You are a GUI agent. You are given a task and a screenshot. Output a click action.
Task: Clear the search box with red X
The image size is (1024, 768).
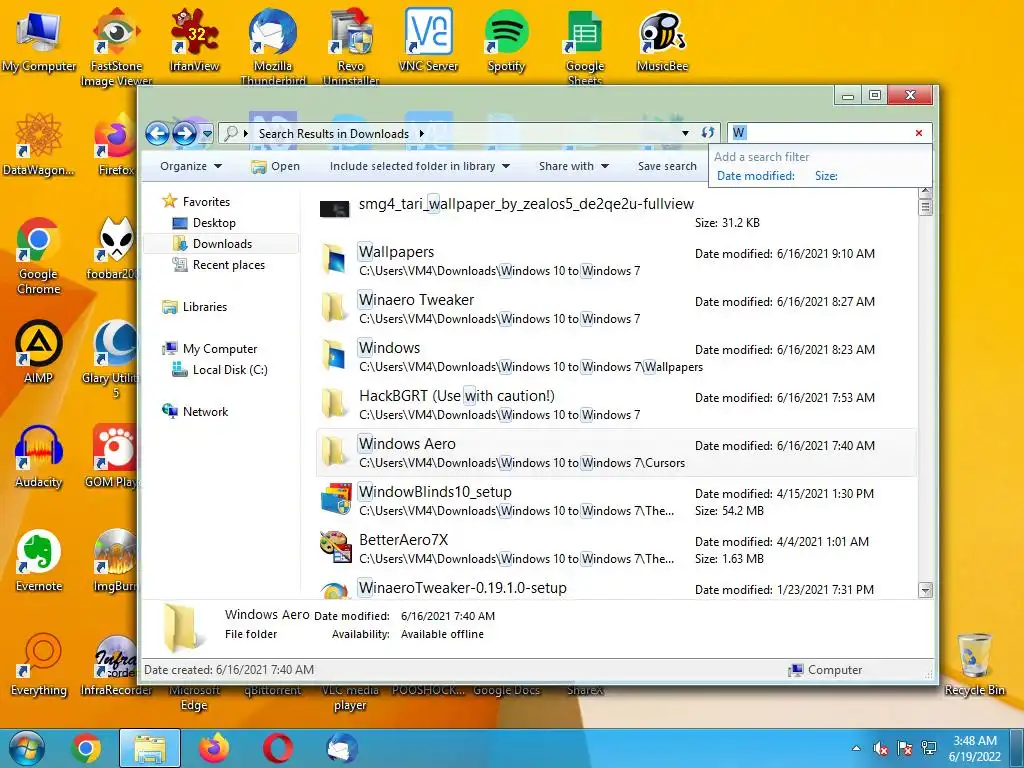[x=919, y=133]
